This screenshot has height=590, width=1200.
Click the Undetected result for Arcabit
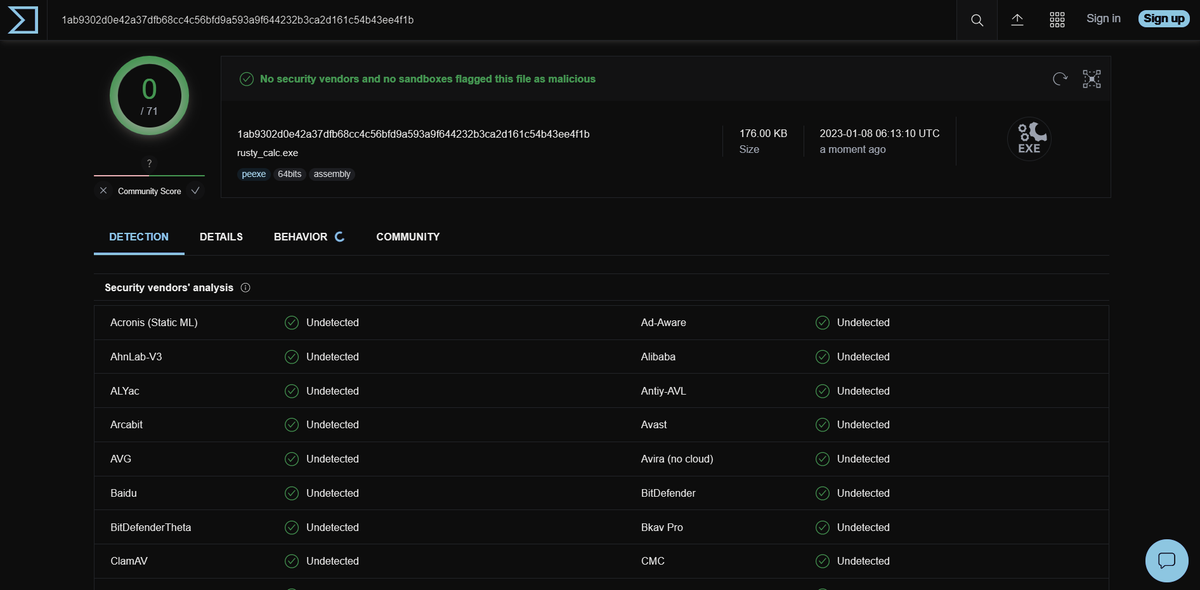[x=332, y=425]
